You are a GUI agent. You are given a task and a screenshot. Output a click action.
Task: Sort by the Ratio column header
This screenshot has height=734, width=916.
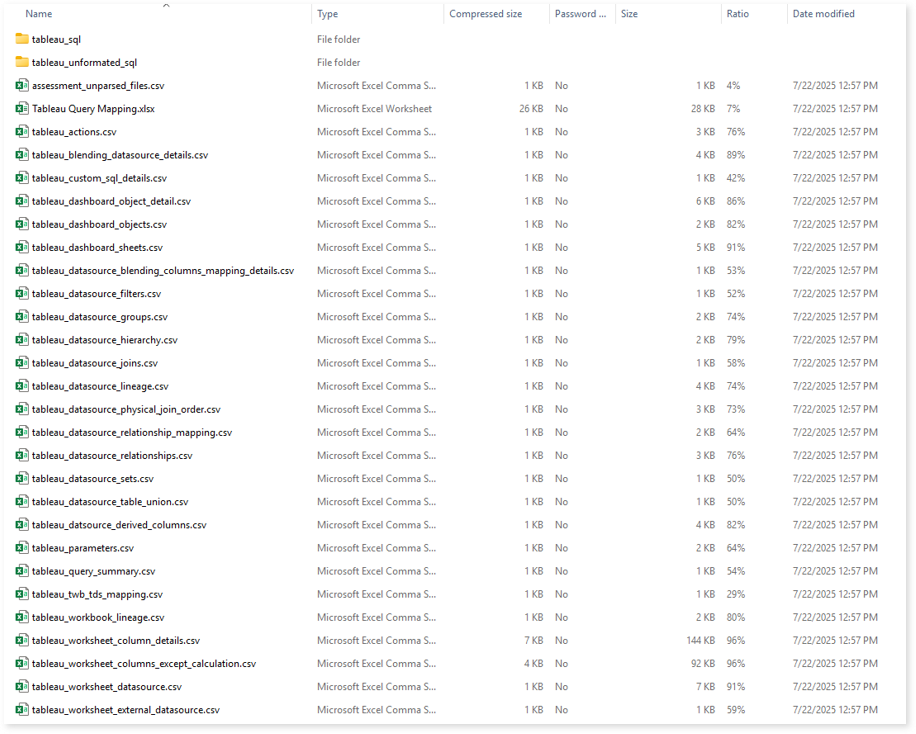click(737, 13)
